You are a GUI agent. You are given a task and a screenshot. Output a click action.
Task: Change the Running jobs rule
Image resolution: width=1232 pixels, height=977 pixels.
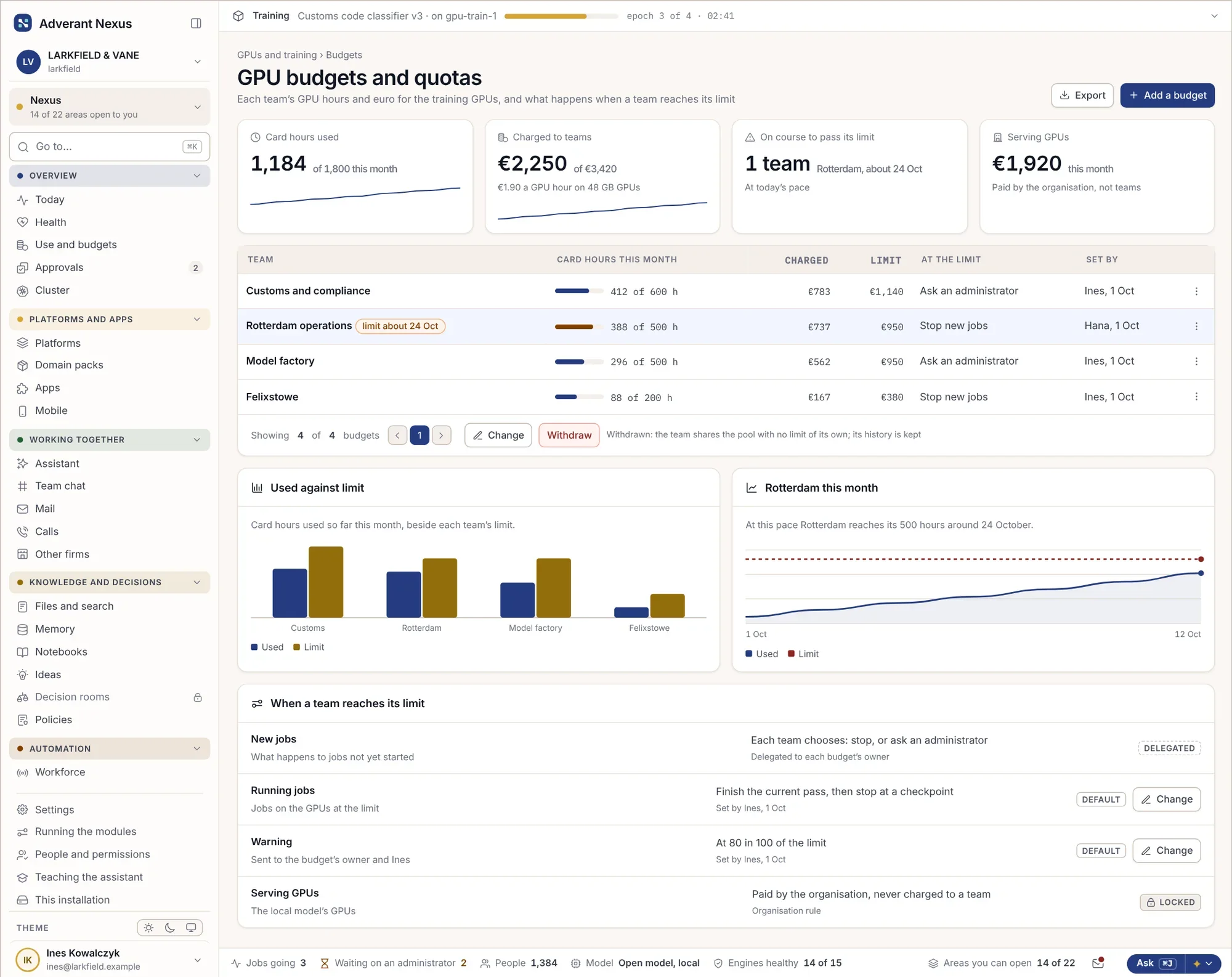[1167, 800]
